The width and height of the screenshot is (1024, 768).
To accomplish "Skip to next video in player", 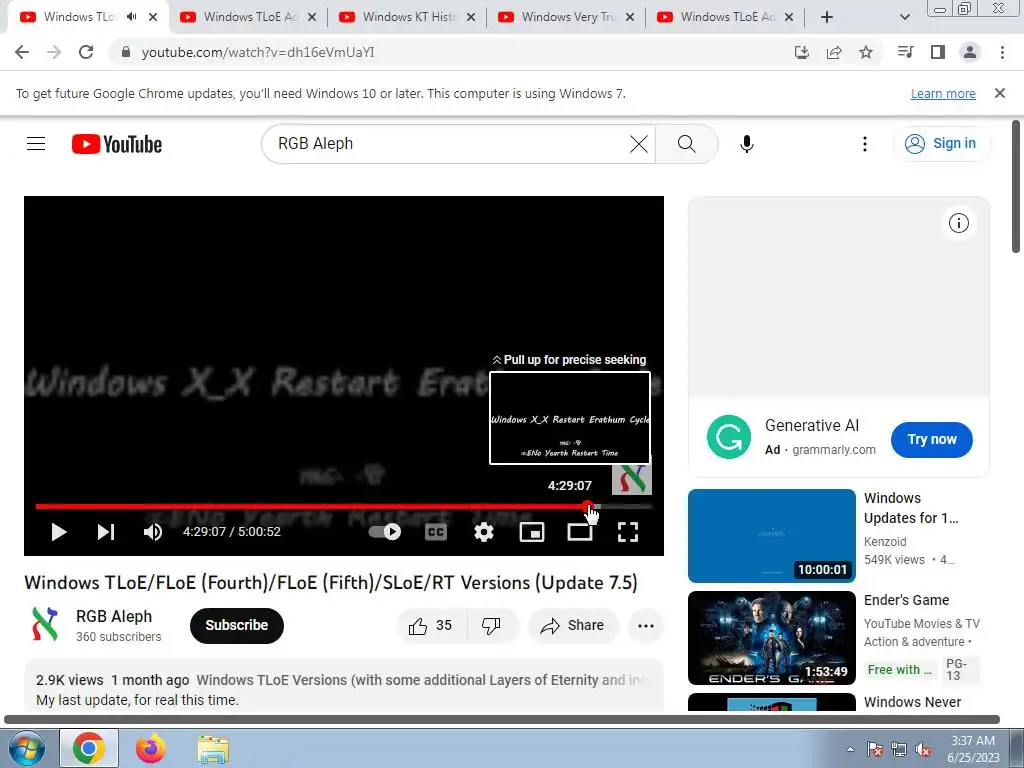I will [x=106, y=532].
